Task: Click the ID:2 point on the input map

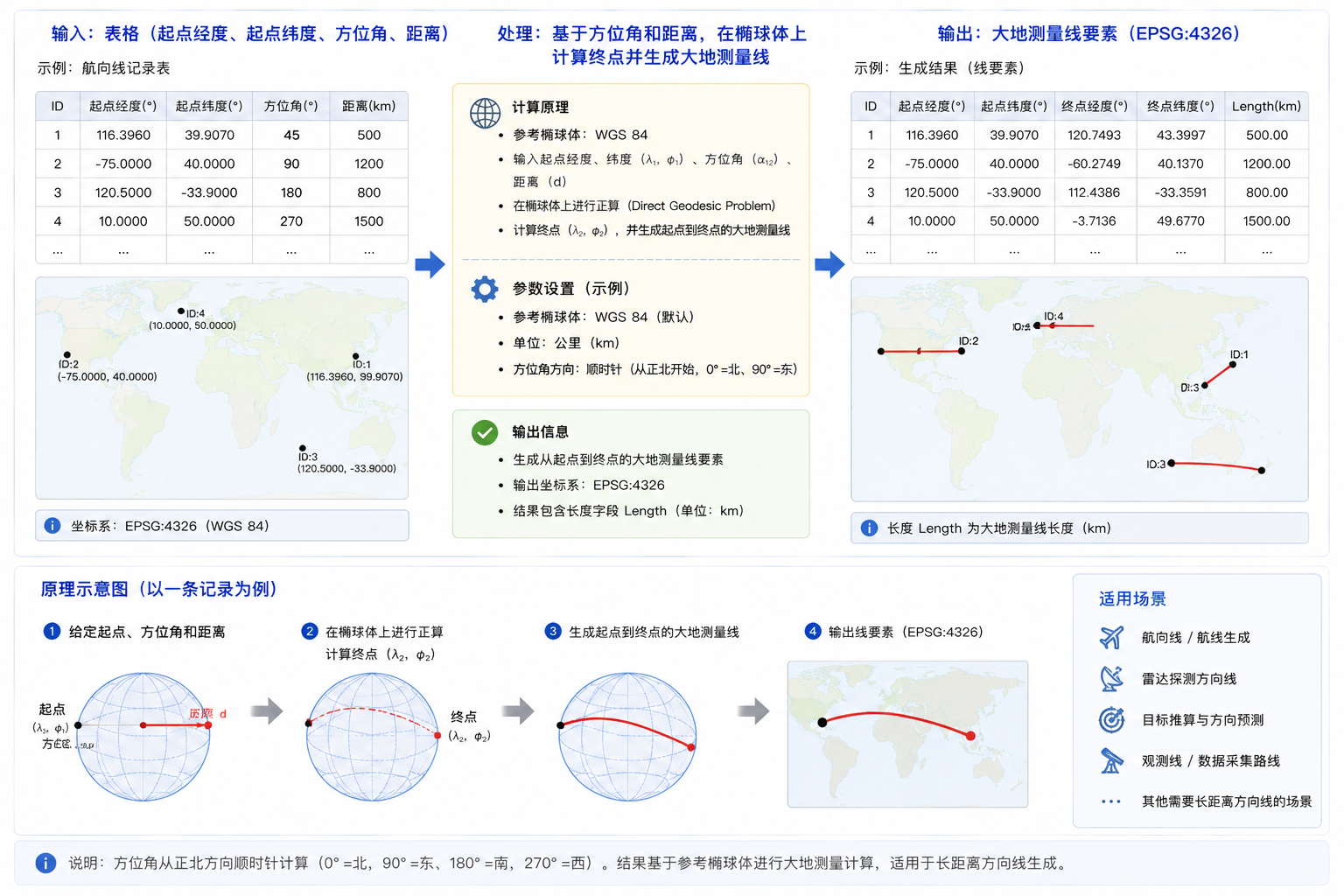Action: [67, 354]
